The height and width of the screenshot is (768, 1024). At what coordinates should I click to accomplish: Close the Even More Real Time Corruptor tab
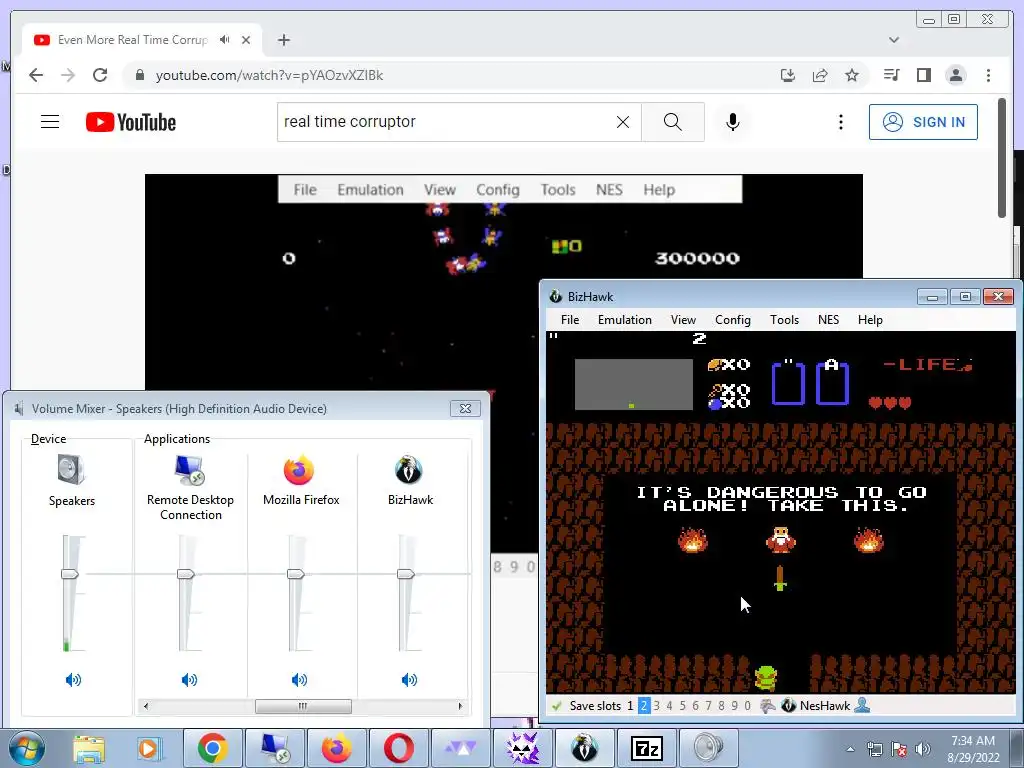pos(246,40)
